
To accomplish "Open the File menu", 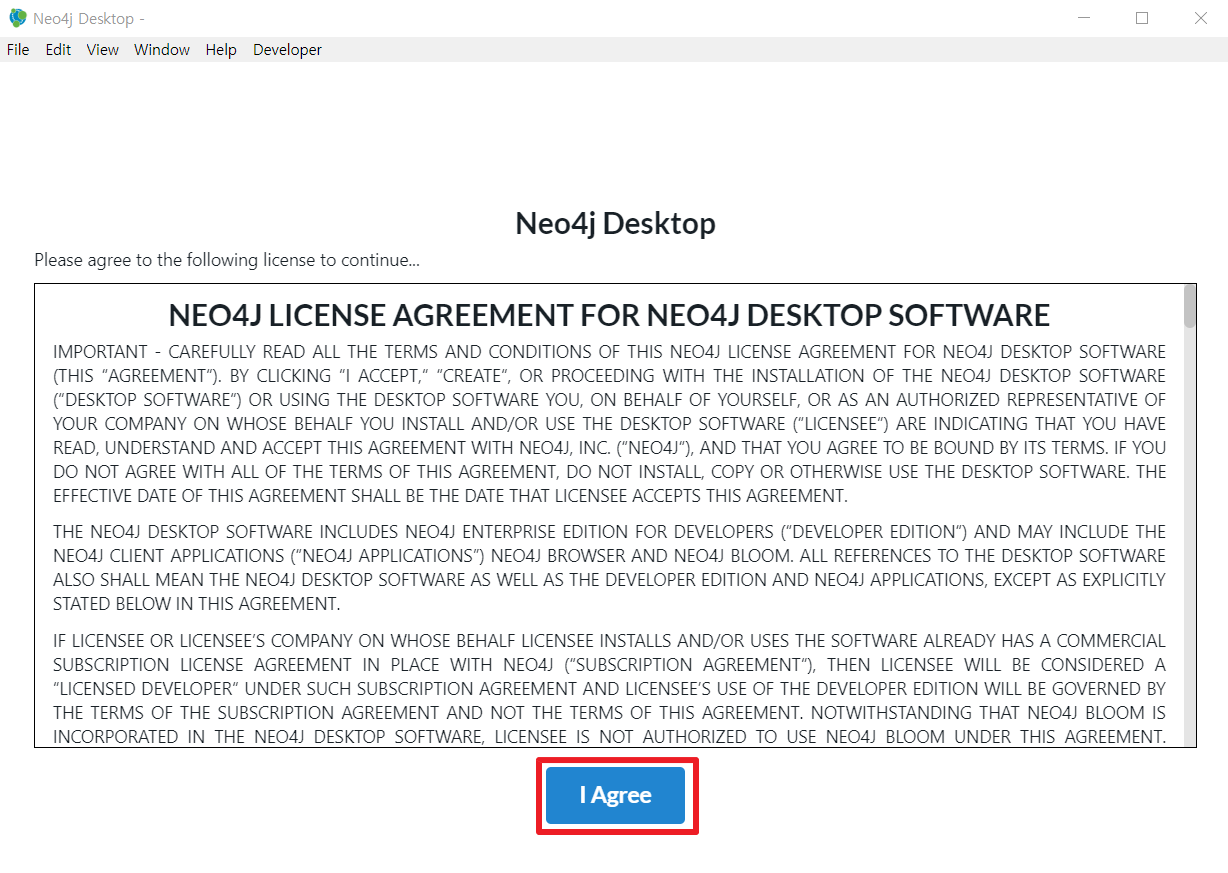I will coord(18,50).
